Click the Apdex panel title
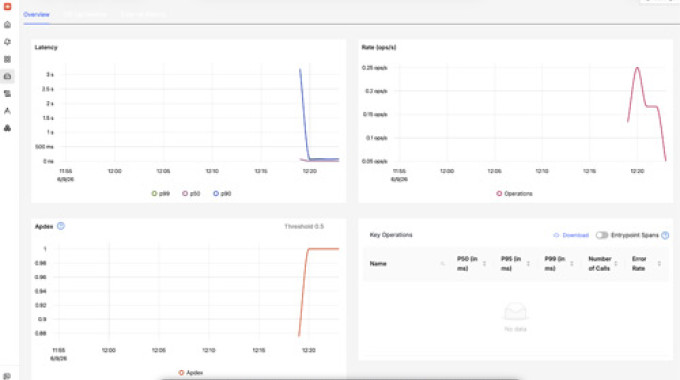Image resolution: width=680 pixels, height=380 pixels. click(44, 226)
